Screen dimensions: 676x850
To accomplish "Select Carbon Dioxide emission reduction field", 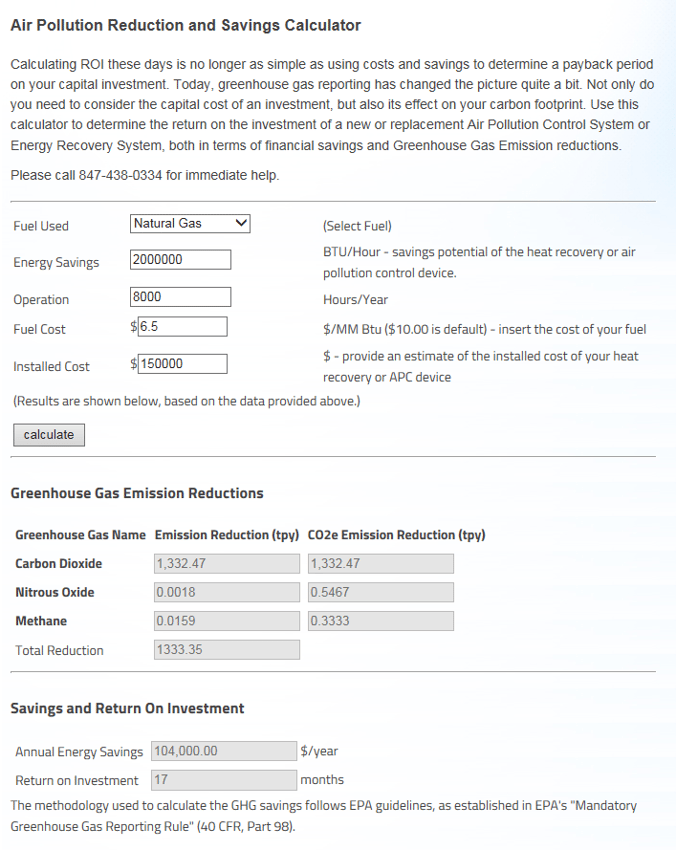I will pos(227,564).
